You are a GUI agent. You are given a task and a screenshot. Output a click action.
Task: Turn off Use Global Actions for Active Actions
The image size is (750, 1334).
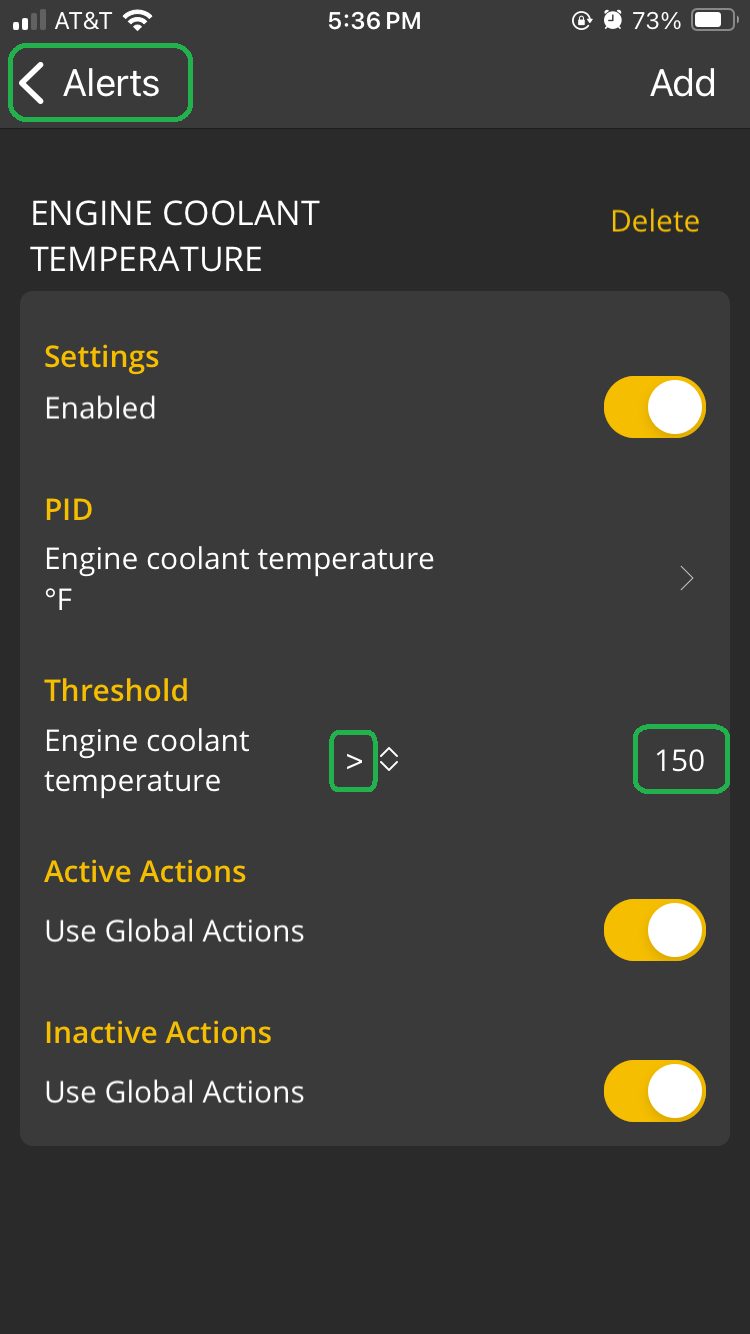click(654, 930)
